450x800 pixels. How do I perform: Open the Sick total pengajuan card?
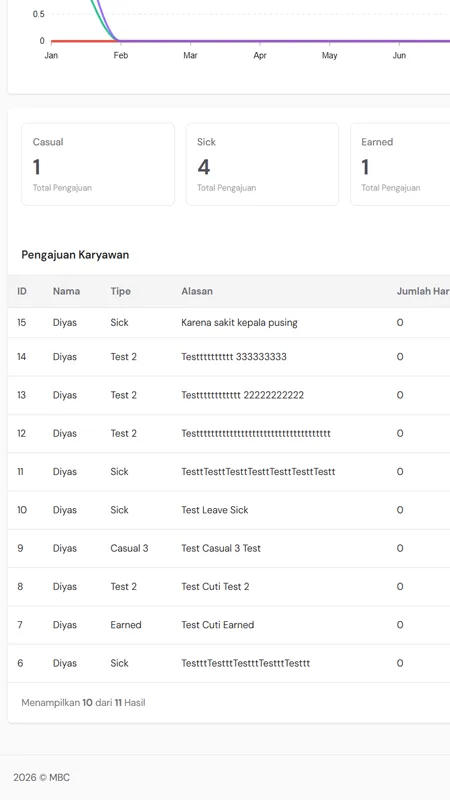tap(262, 164)
